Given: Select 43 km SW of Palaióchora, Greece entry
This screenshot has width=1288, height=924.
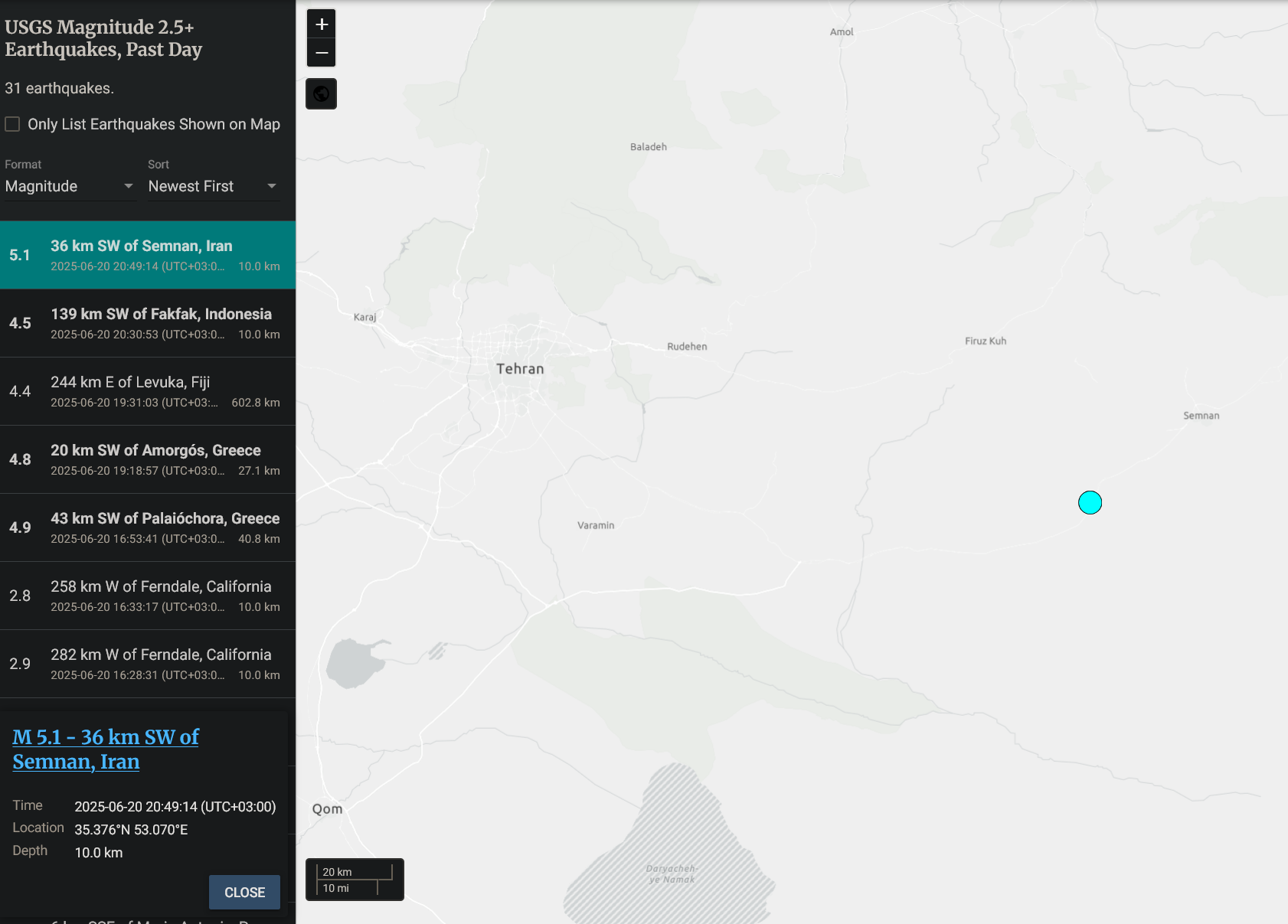Looking at the screenshot, I should [148, 527].
